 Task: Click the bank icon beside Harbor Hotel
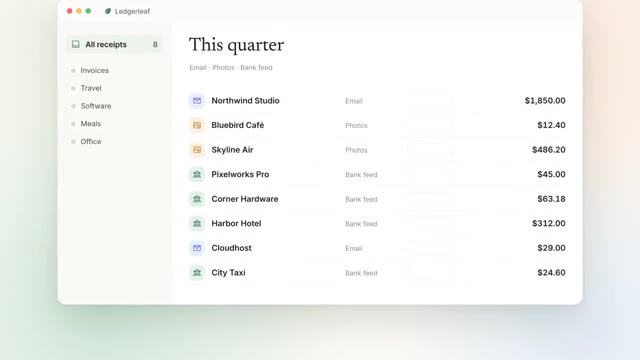pos(197,223)
